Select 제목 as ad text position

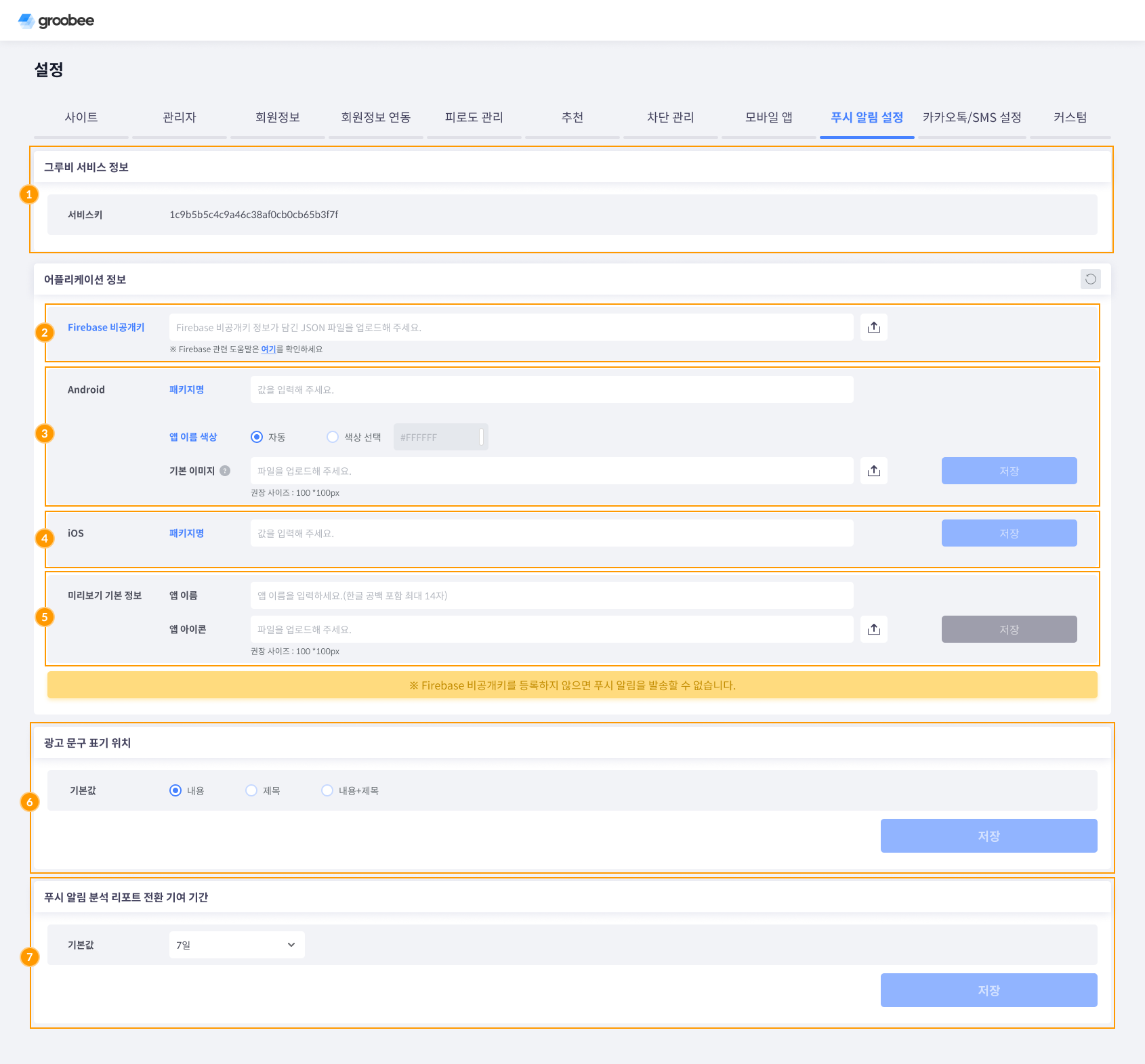(251, 791)
